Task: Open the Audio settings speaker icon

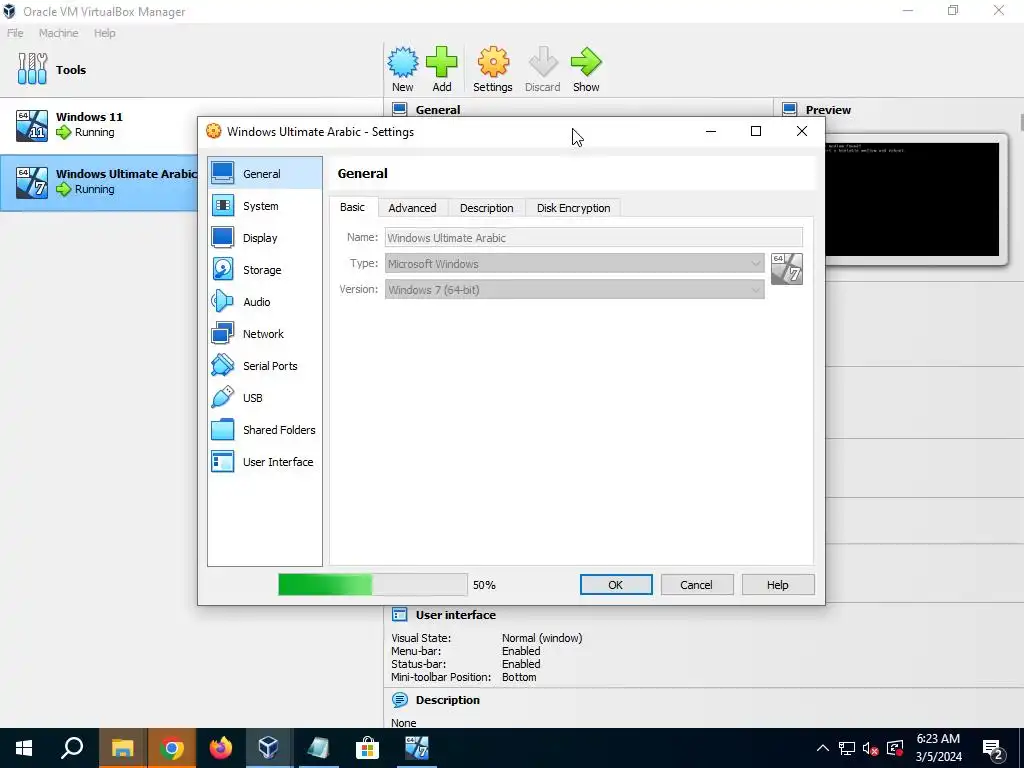Action: (223, 302)
